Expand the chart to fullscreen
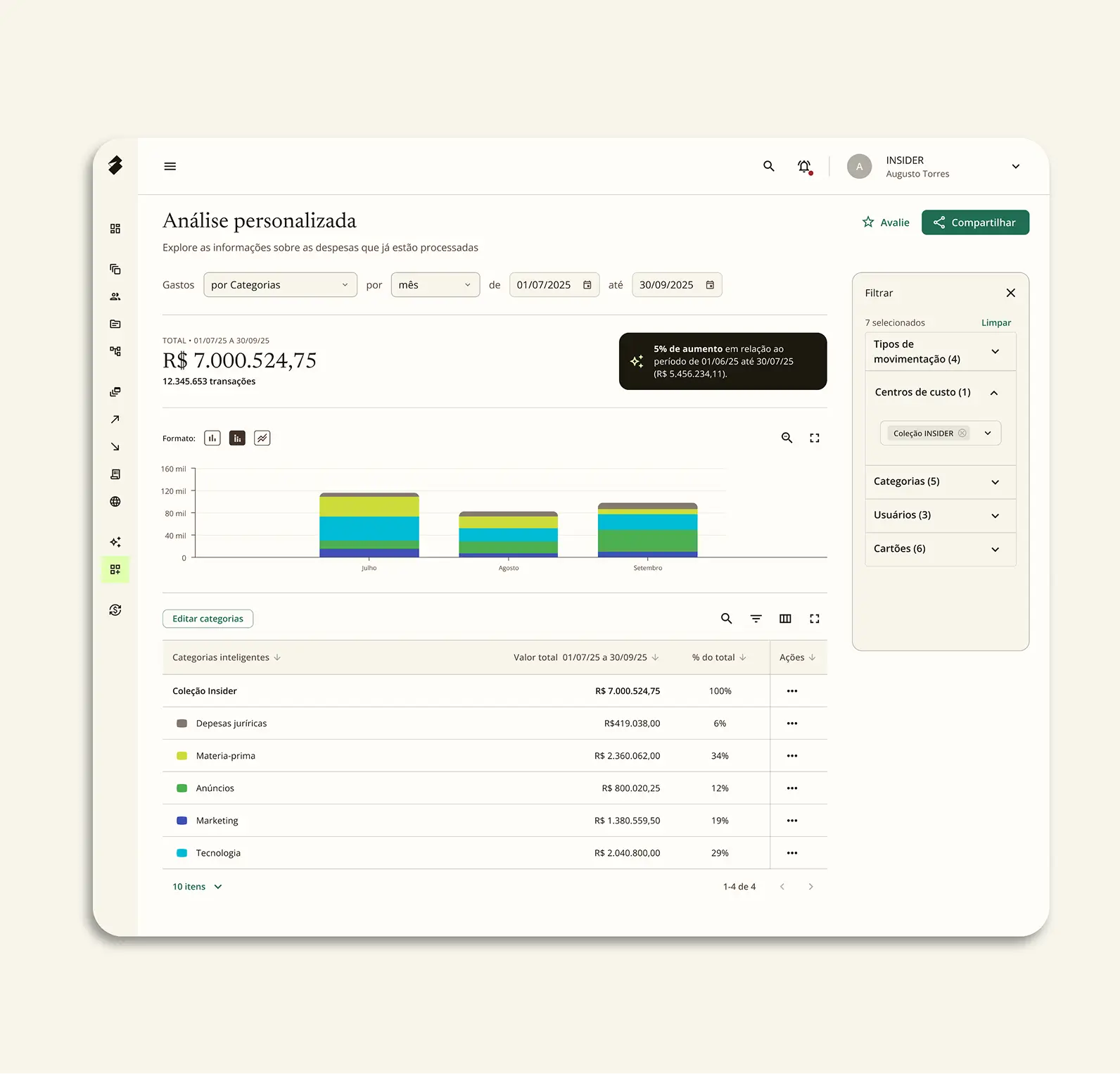 (x=815, y=438)
